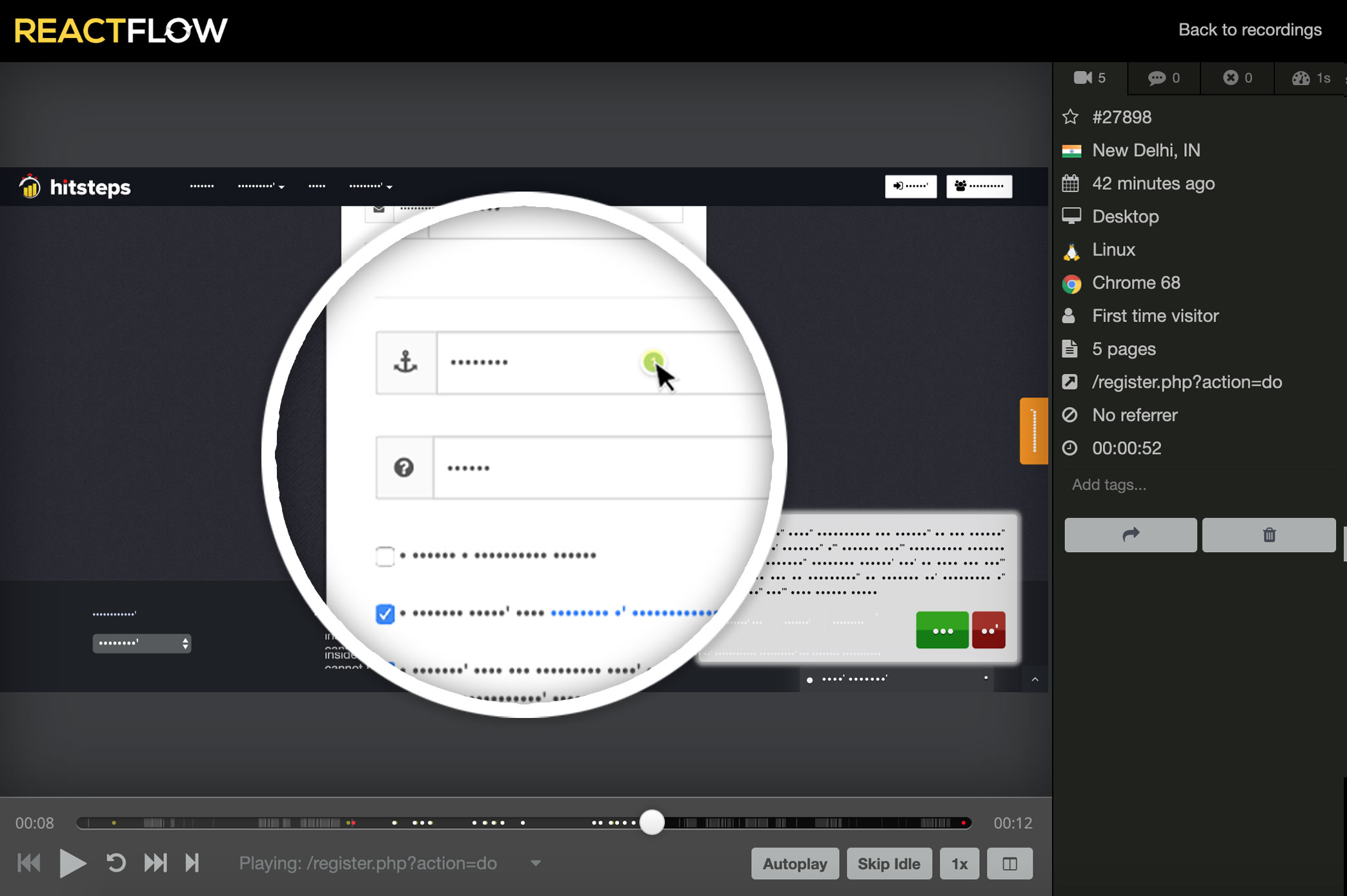Click the red button in the popup

tap(988, 630)
